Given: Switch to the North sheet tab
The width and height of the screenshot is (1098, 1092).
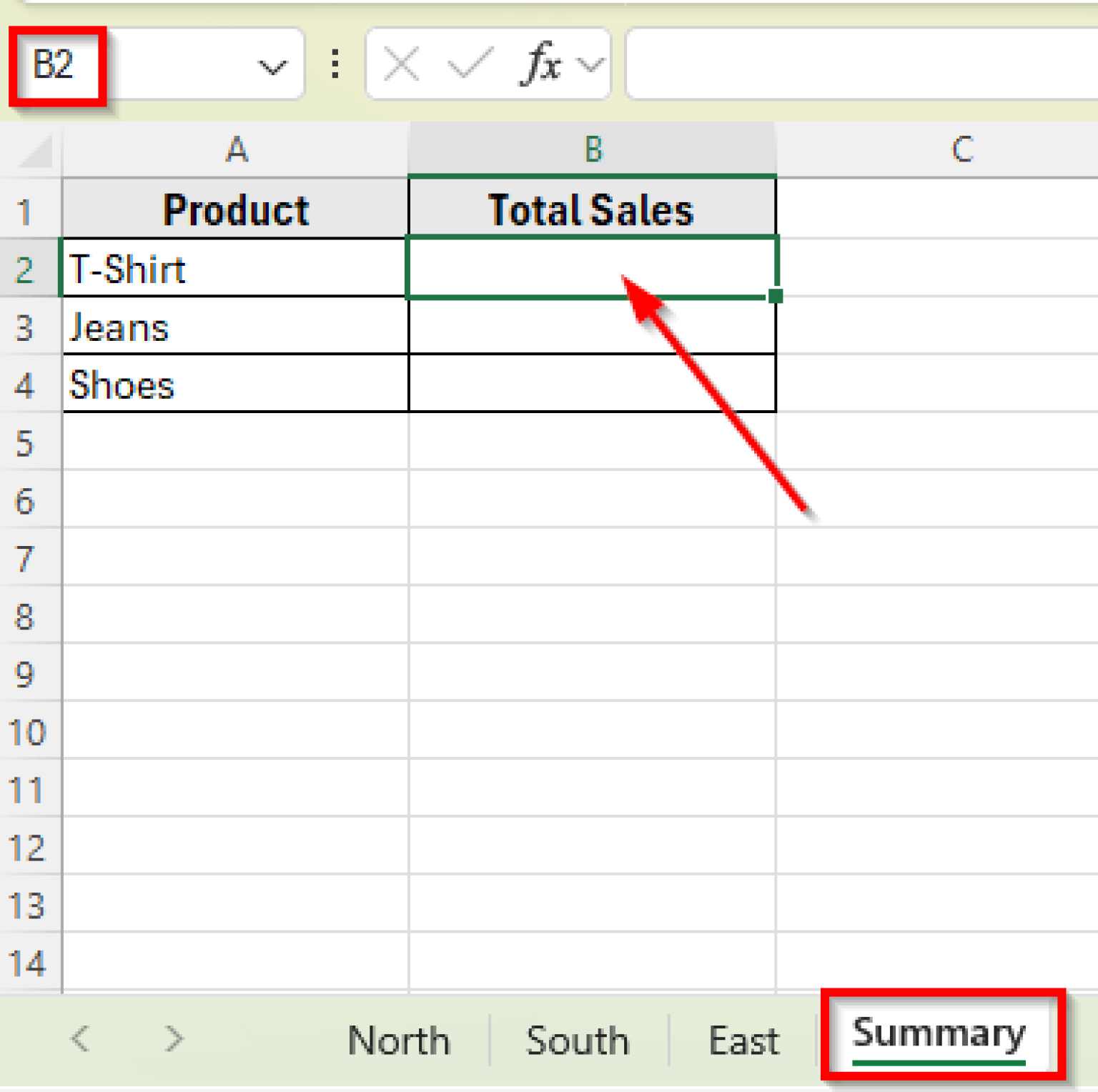Looking at the screenshot, I should point(397,1040).
